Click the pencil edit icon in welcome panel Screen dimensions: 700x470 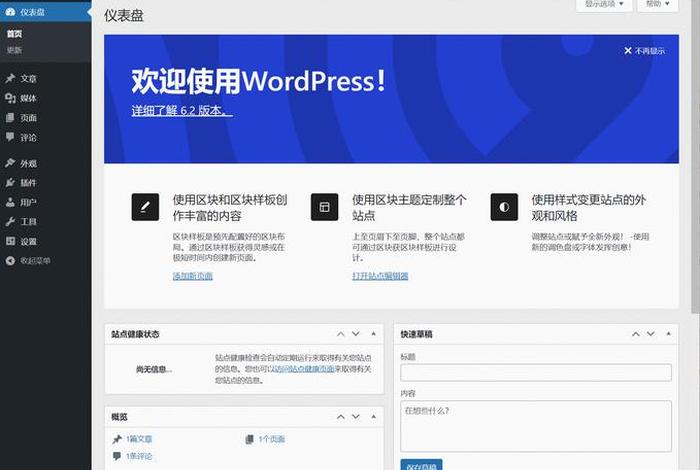(x=145, y=207)
